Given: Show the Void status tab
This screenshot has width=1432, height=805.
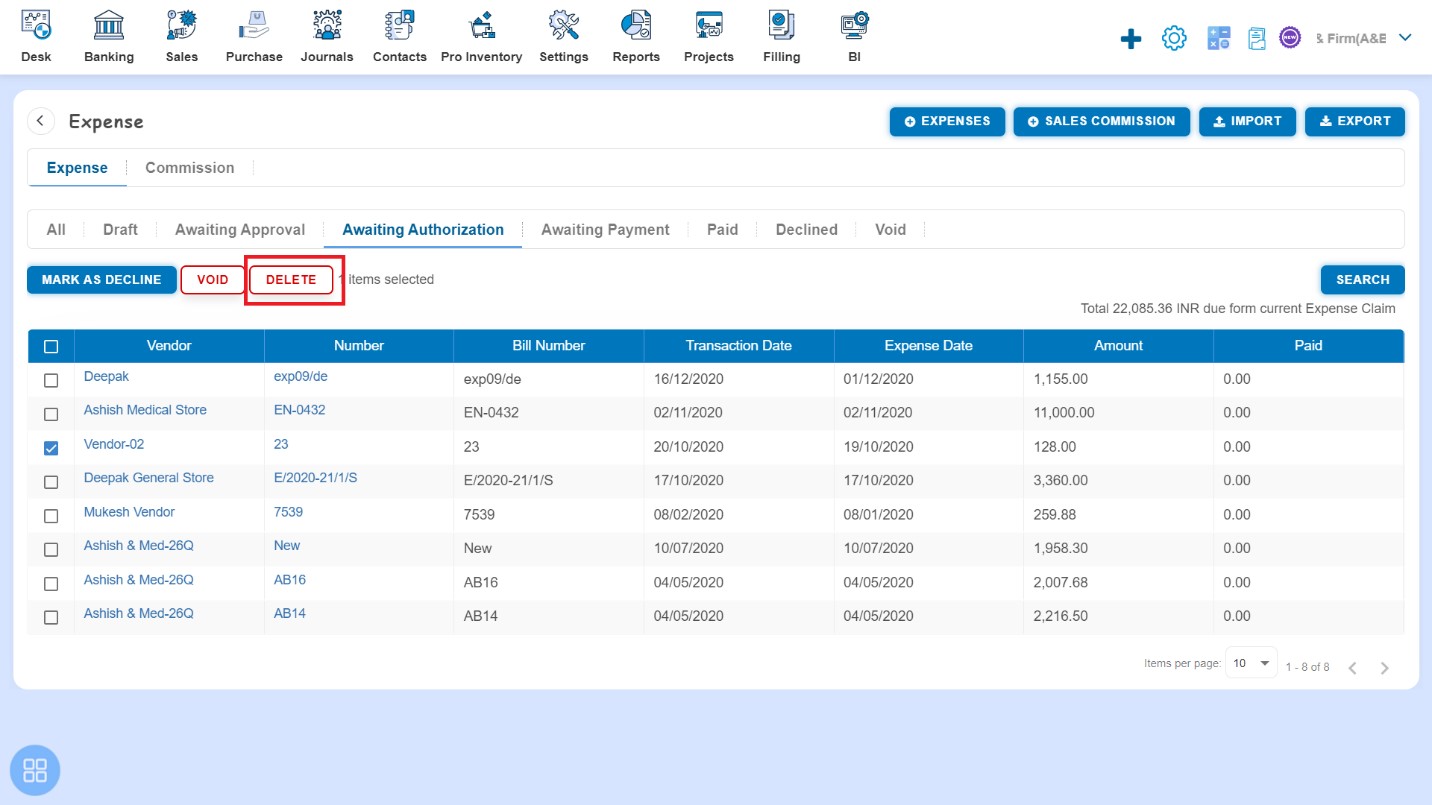Looking at the screenshot, I should 890,229.
